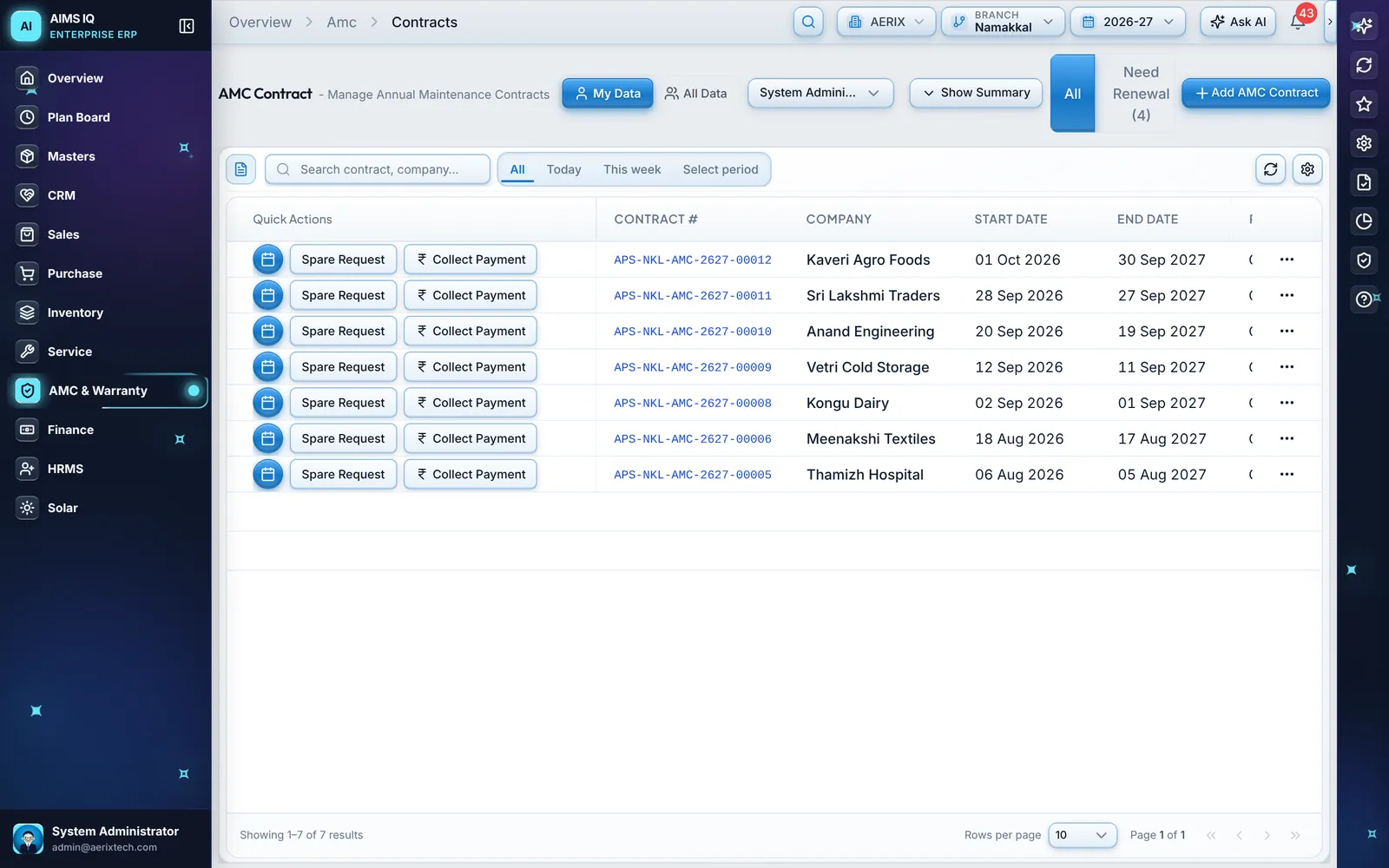Refresh the contracts table

click(1270, 169)
